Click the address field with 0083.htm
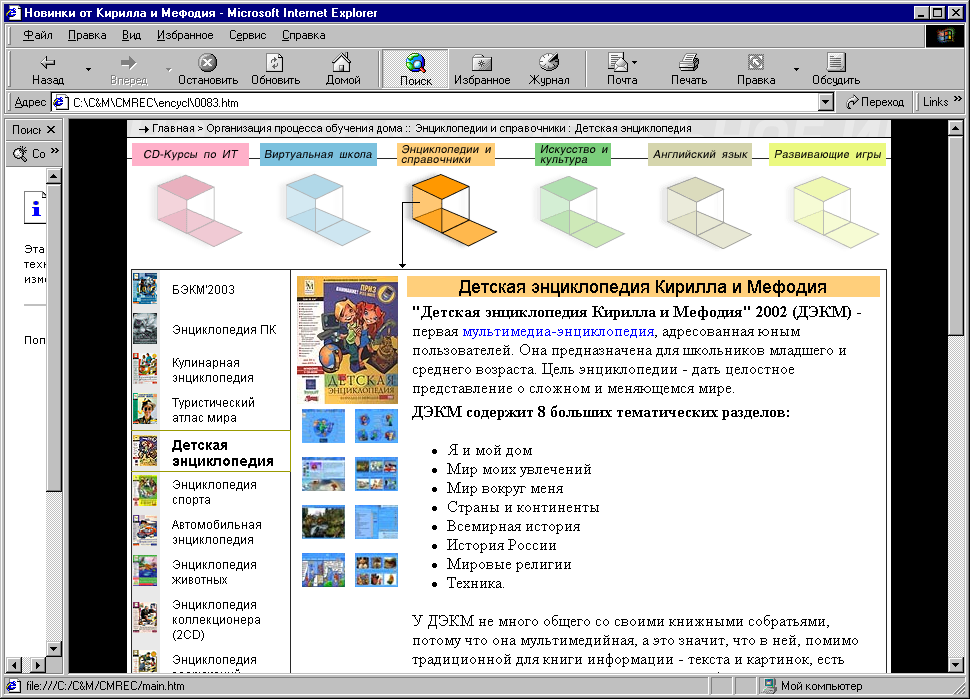 pyautogui.click(x=434, y=103)
